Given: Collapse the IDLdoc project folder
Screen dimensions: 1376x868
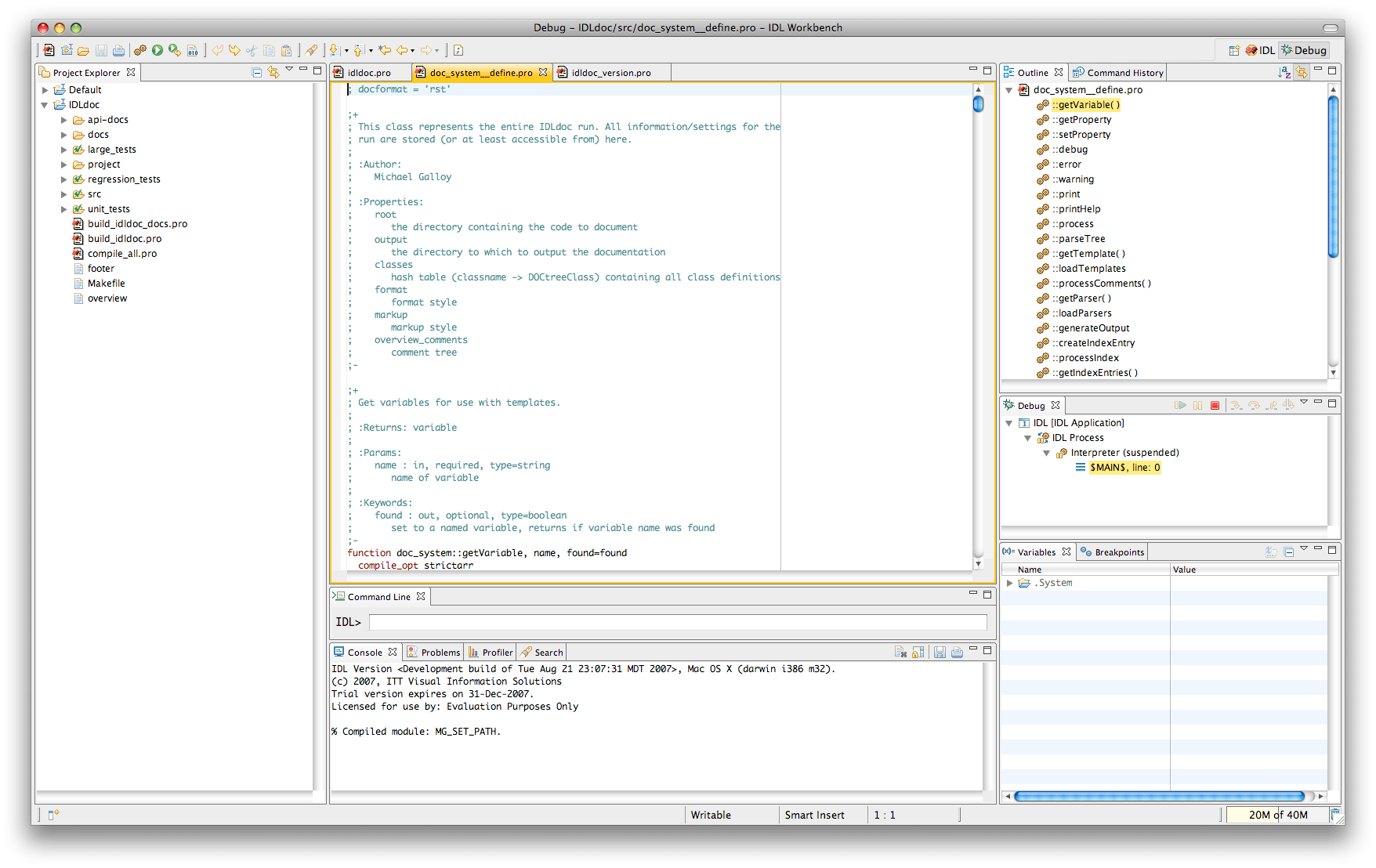Looking at the screenshot, I should 45,104.
